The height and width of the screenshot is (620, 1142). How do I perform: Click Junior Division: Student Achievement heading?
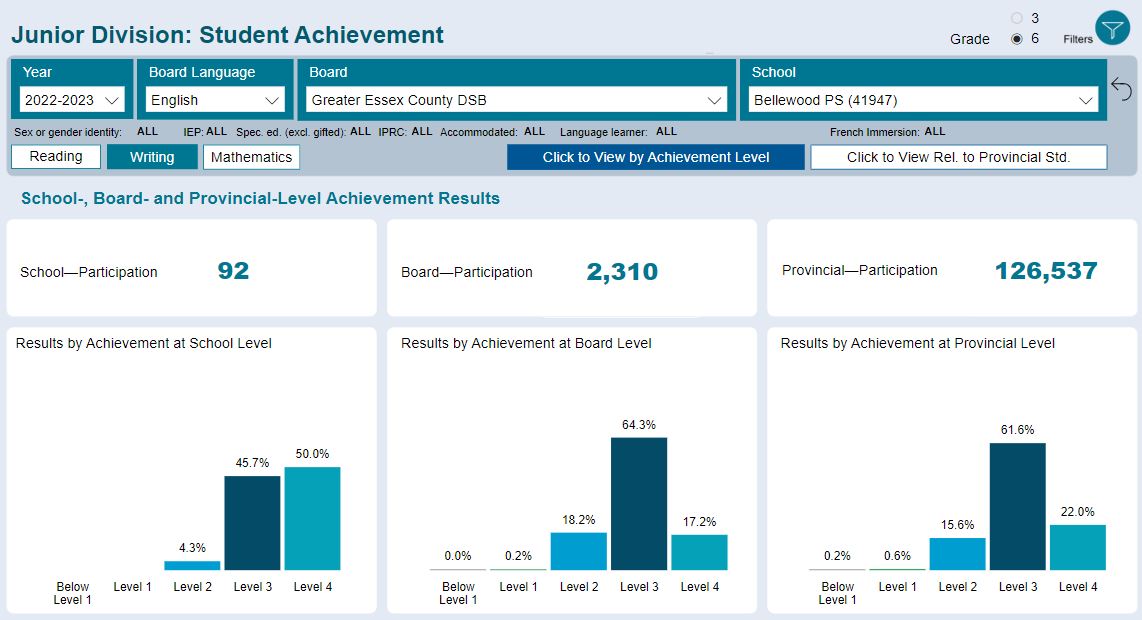tap(227, 34)
